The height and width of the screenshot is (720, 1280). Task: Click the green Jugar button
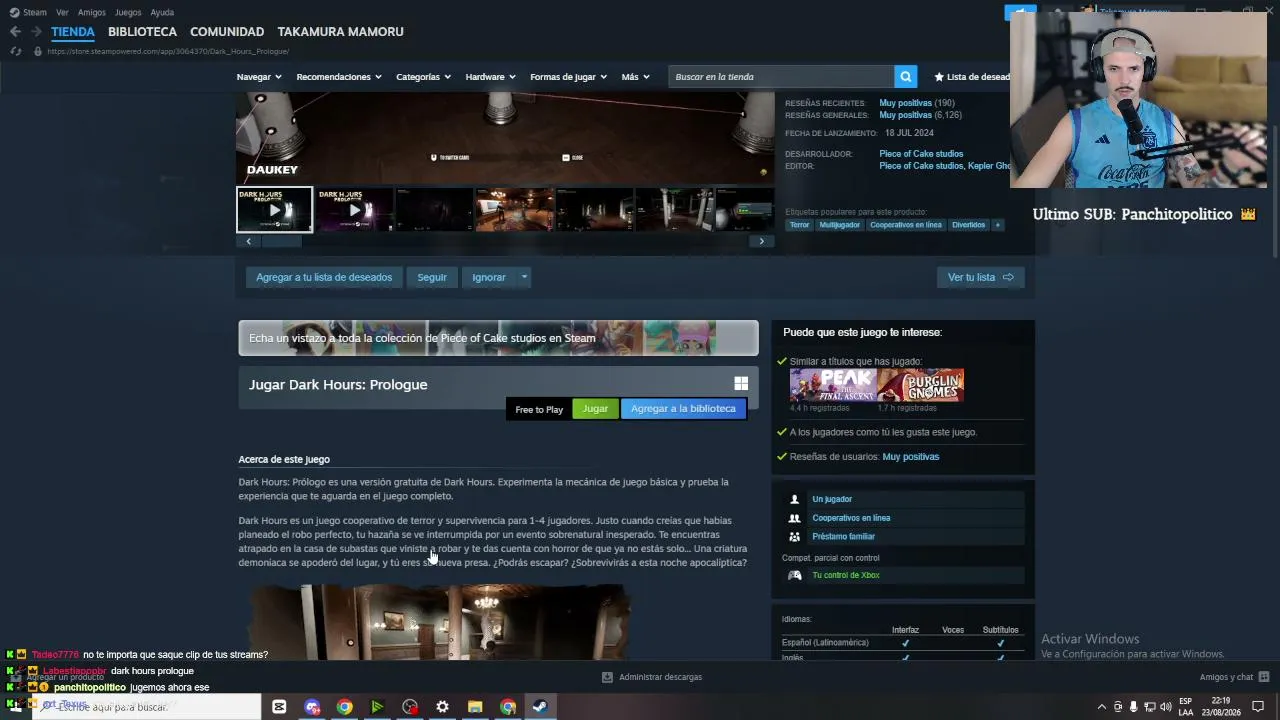point(595,409)
